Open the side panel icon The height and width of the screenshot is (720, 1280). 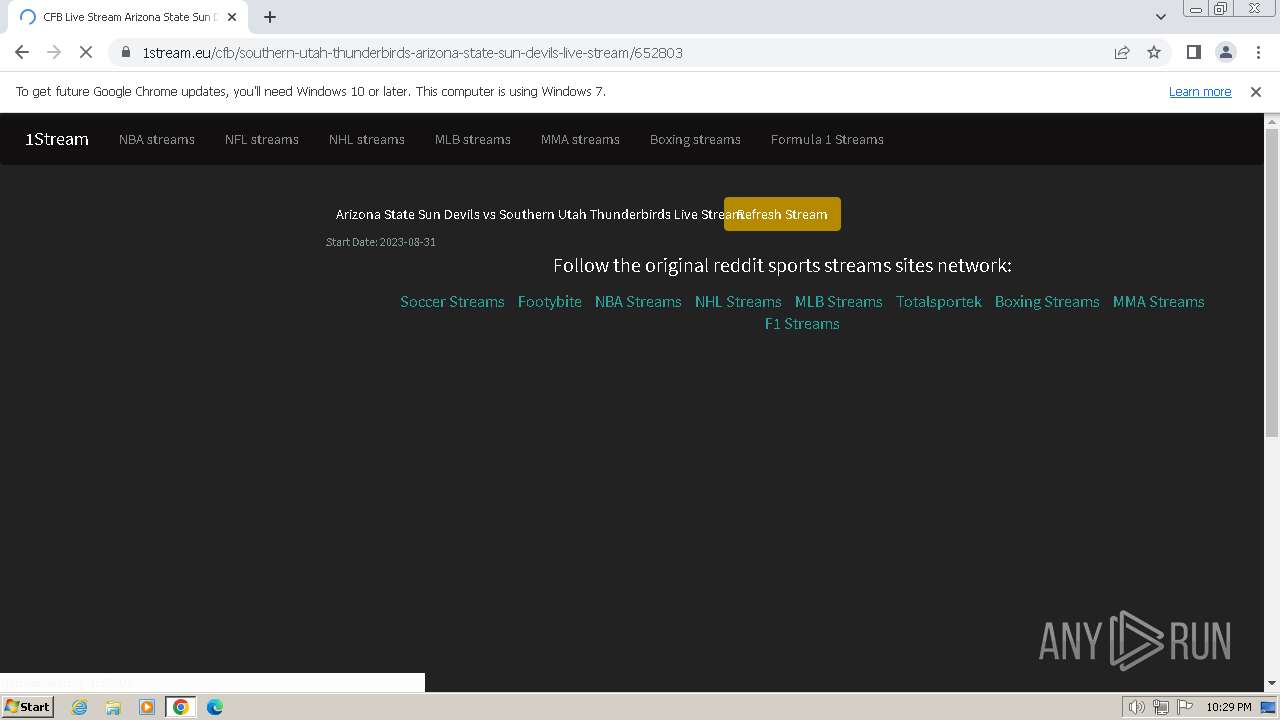pos(1193,52)
